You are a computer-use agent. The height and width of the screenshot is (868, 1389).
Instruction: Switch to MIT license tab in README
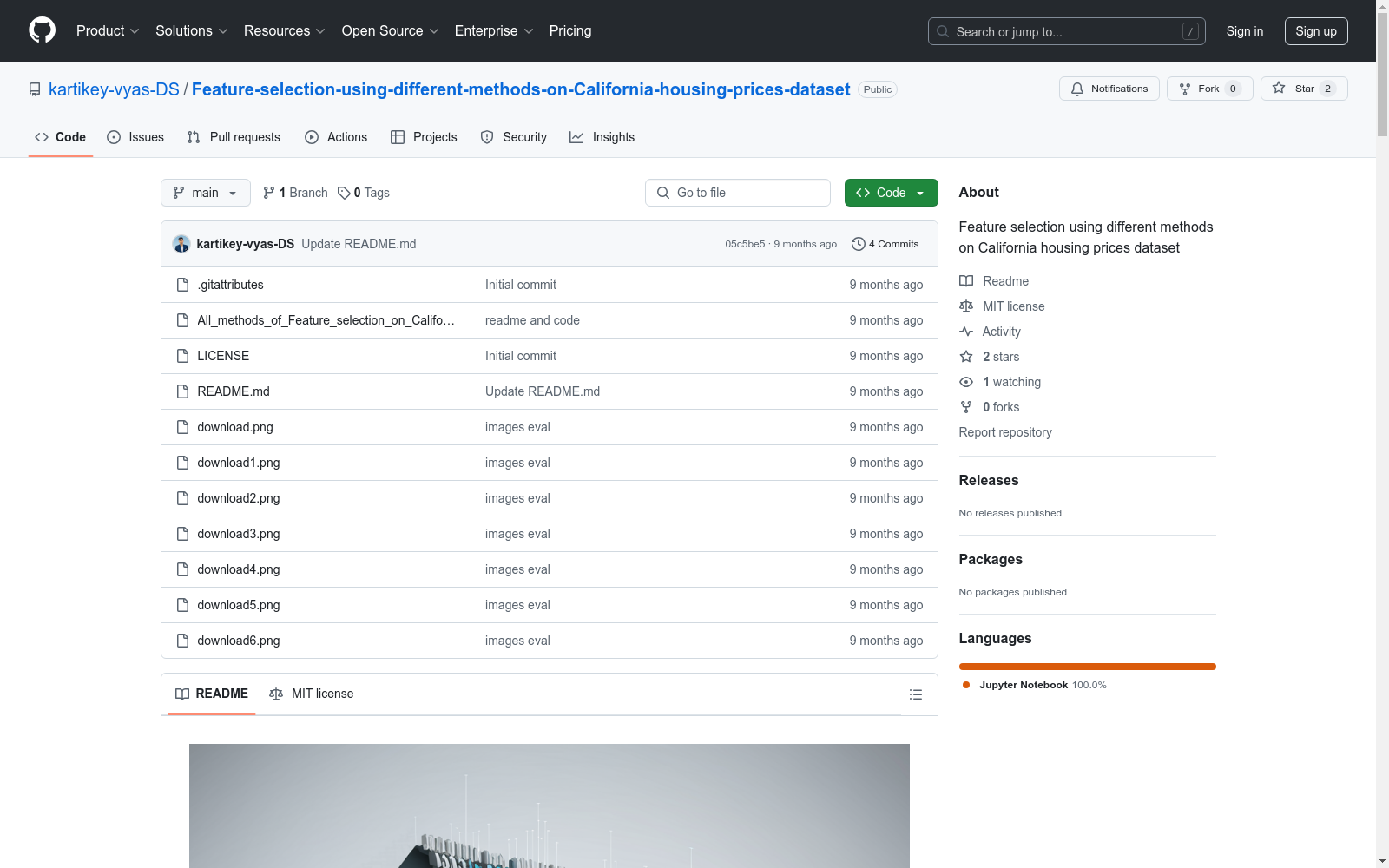[x=312, y=694]
